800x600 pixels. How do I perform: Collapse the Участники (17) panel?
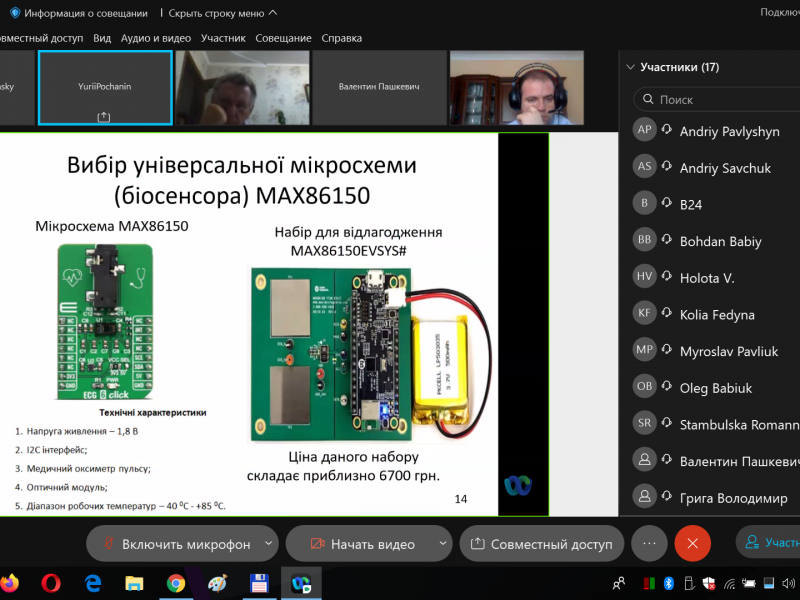[630, 68]
